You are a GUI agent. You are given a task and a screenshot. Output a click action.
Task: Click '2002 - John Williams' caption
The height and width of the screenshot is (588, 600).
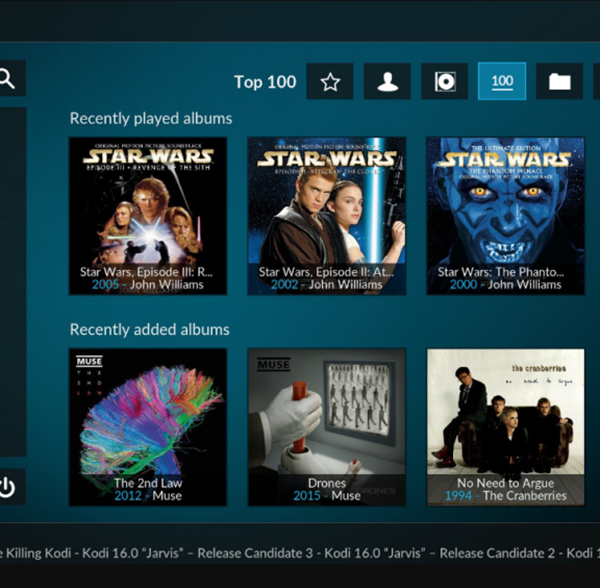point(327,285)
